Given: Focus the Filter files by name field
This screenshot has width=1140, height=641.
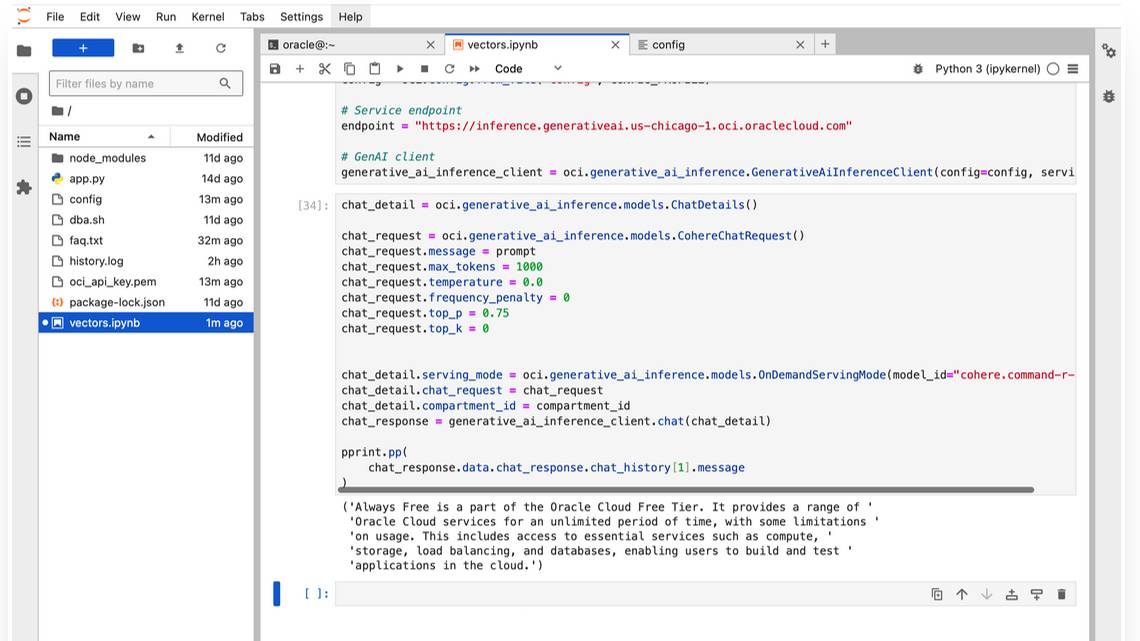Looking at the screenshot, I should tap(145, 84).
